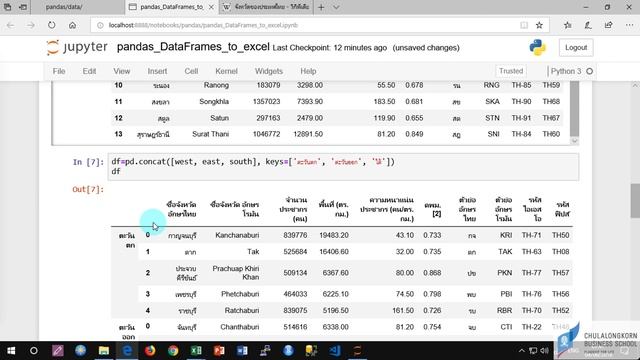Open Visual Studio Code from taskbar
The image size is (640, 360).
point(335,351)
